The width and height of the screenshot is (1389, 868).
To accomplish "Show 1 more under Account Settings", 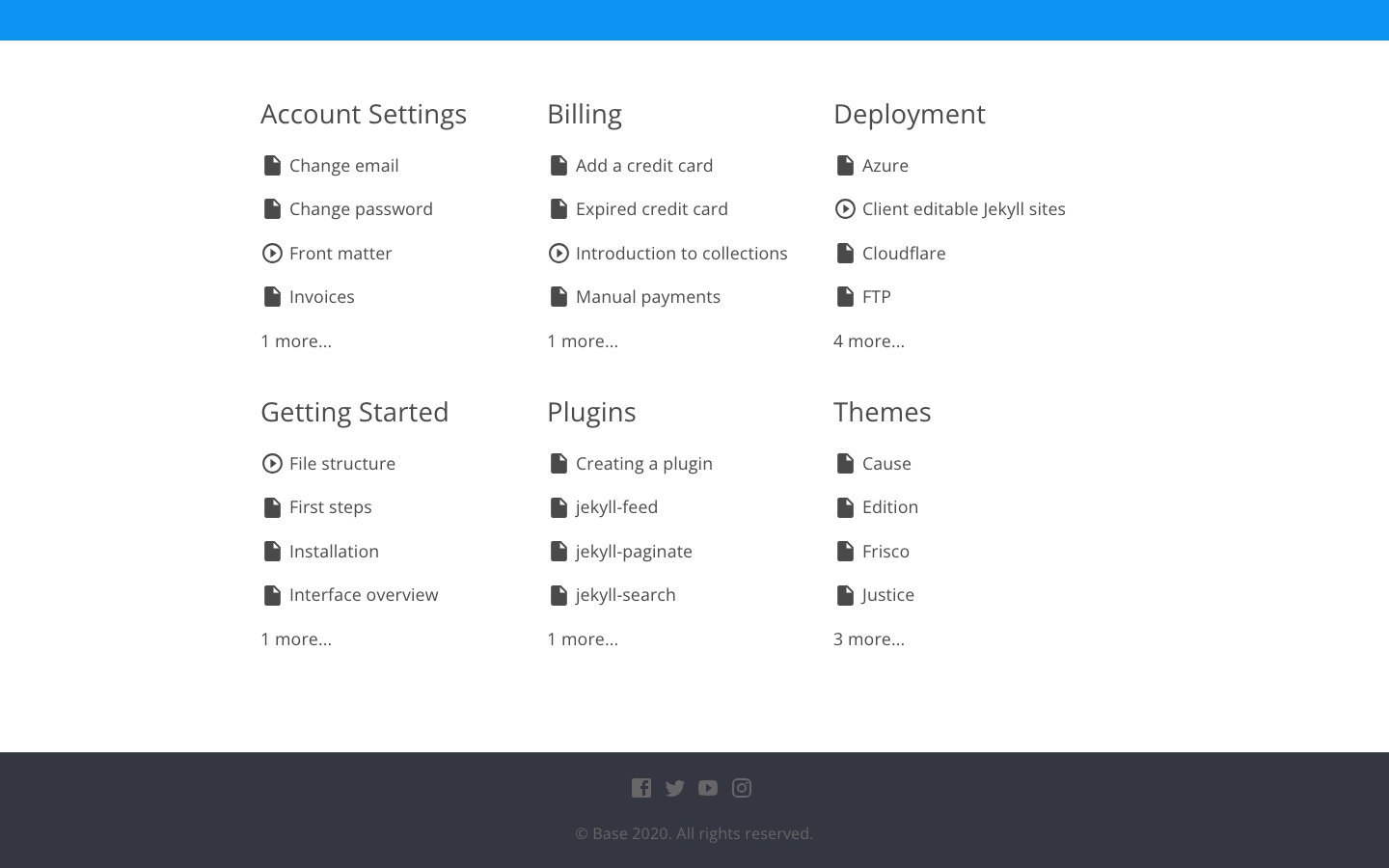I will pos(296,341).
